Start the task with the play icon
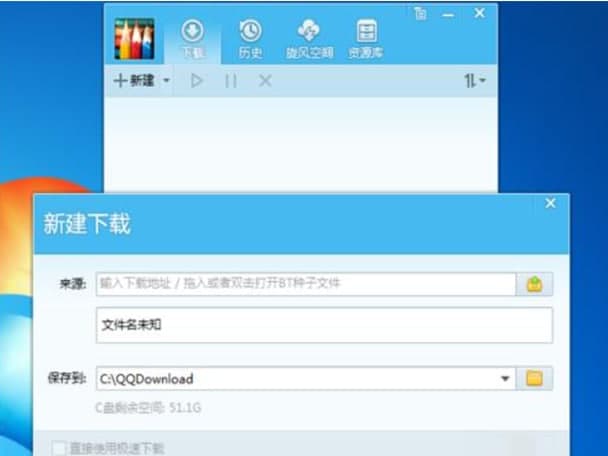608x456 pixels. 197,81
